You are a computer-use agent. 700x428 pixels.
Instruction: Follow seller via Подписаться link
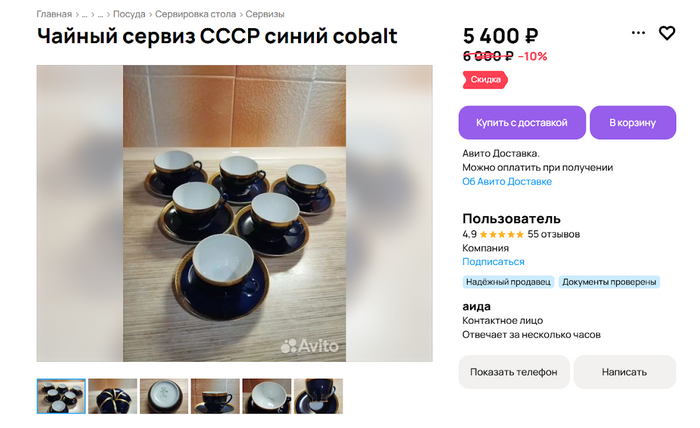click(x=493, y=262)
